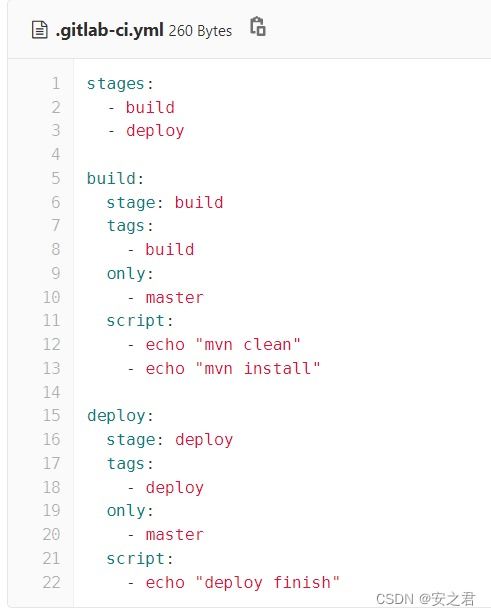Copy file path using clipboard icon
Image resolution: width=491 pixels, height=616 pixels.
click(258, 27)
